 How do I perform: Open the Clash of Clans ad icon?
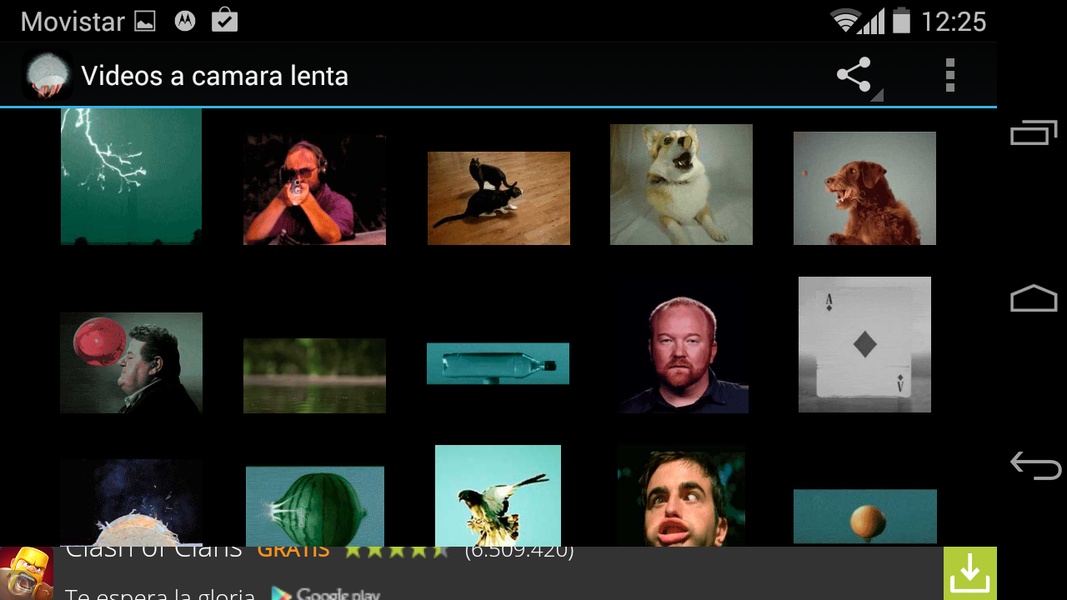pos(27,573)
